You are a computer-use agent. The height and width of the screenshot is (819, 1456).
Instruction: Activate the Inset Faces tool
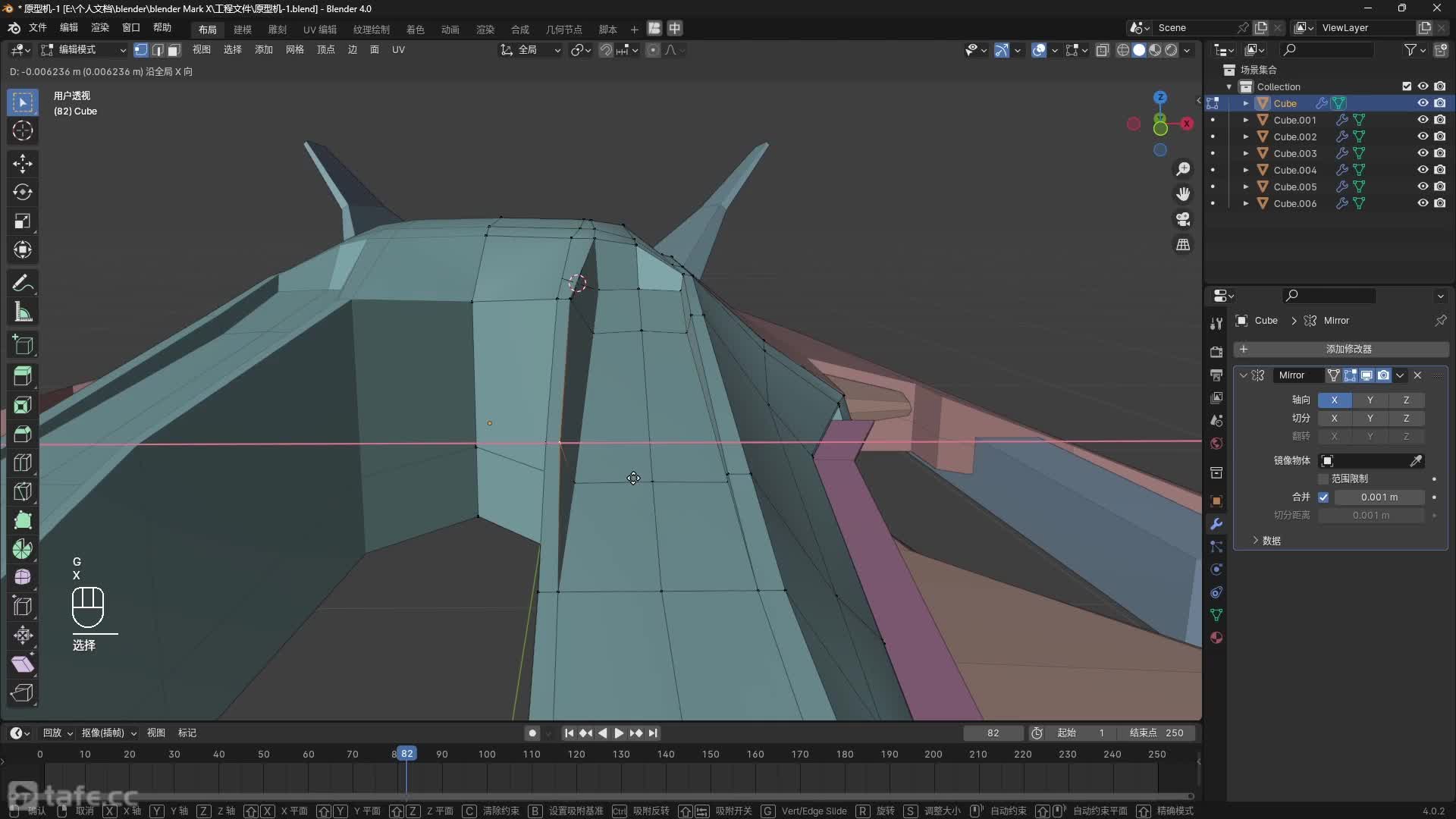[23, 405]
